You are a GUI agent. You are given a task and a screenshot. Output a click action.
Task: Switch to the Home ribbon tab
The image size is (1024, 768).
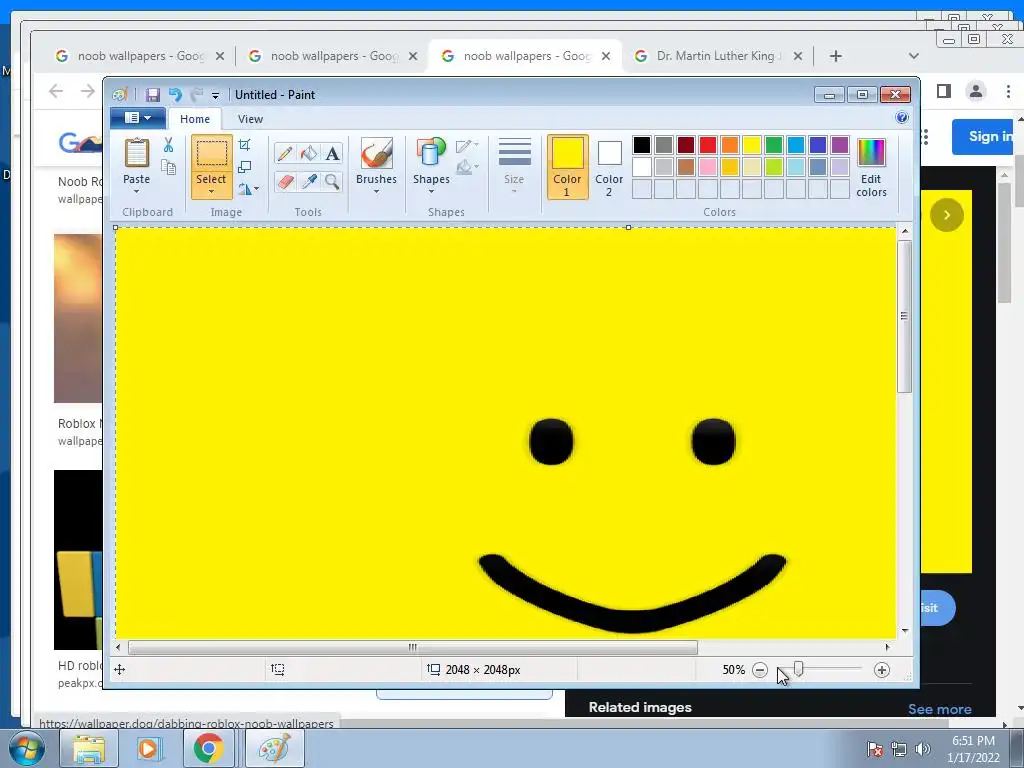(x=195, y=119)
